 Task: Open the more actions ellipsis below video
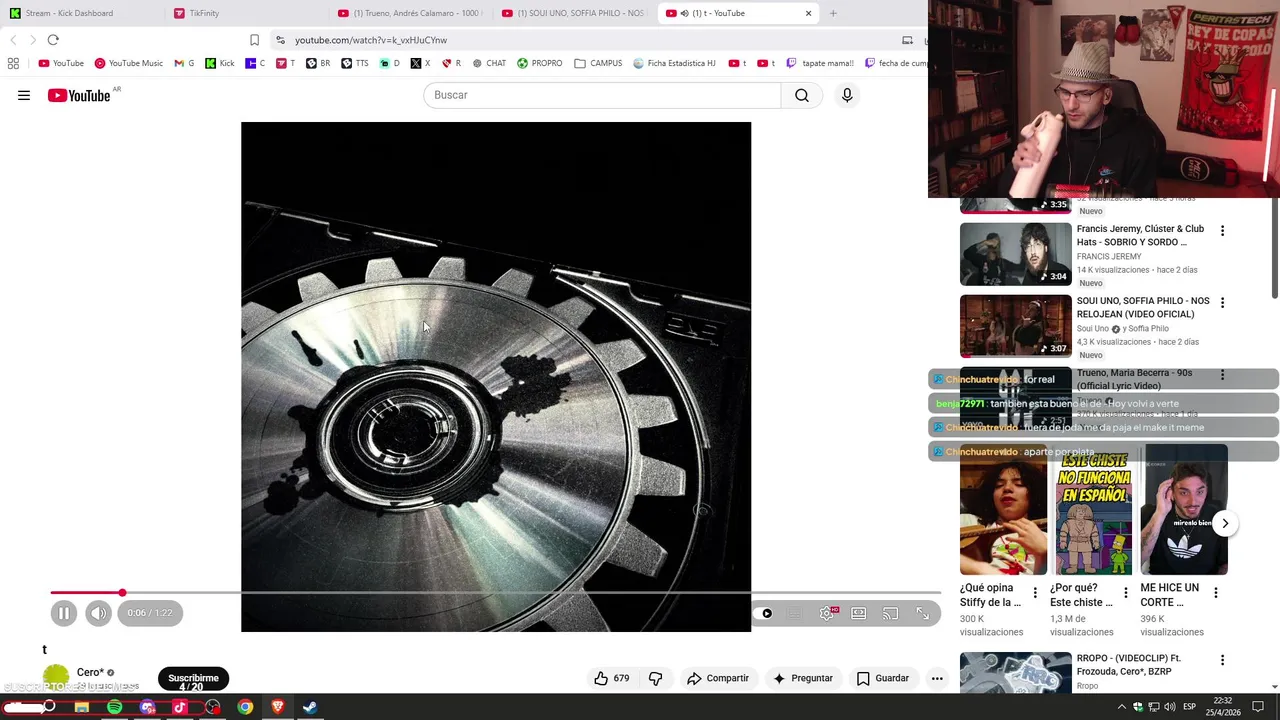coord(937,678)
